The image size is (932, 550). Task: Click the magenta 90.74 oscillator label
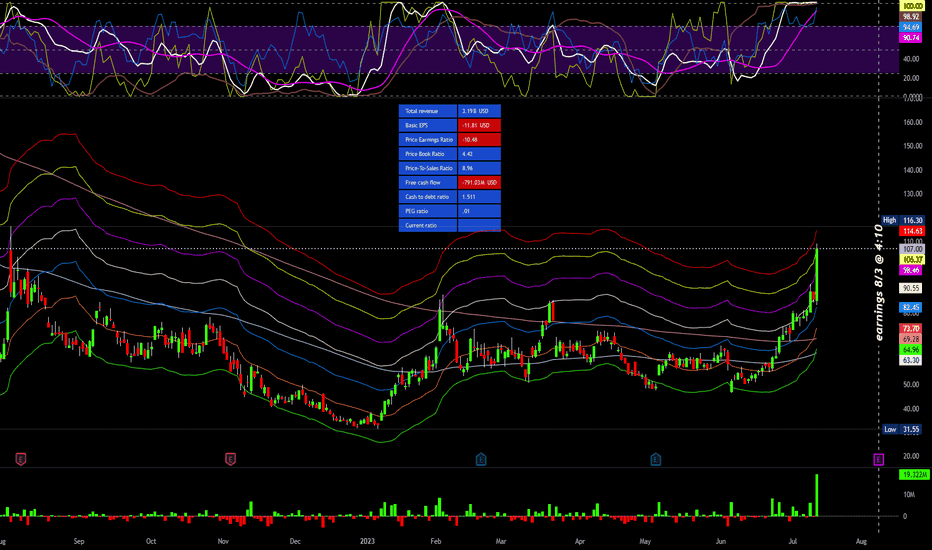tap(912, 38)
